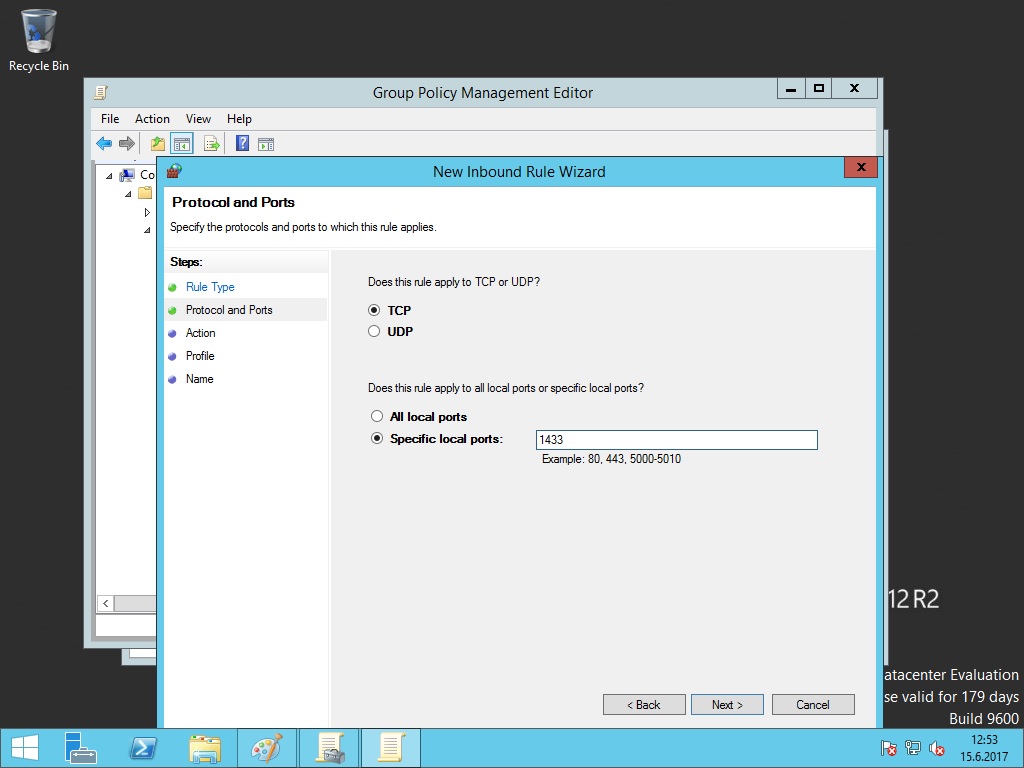Launch PowerShell from the taskbar

point(142,748)
